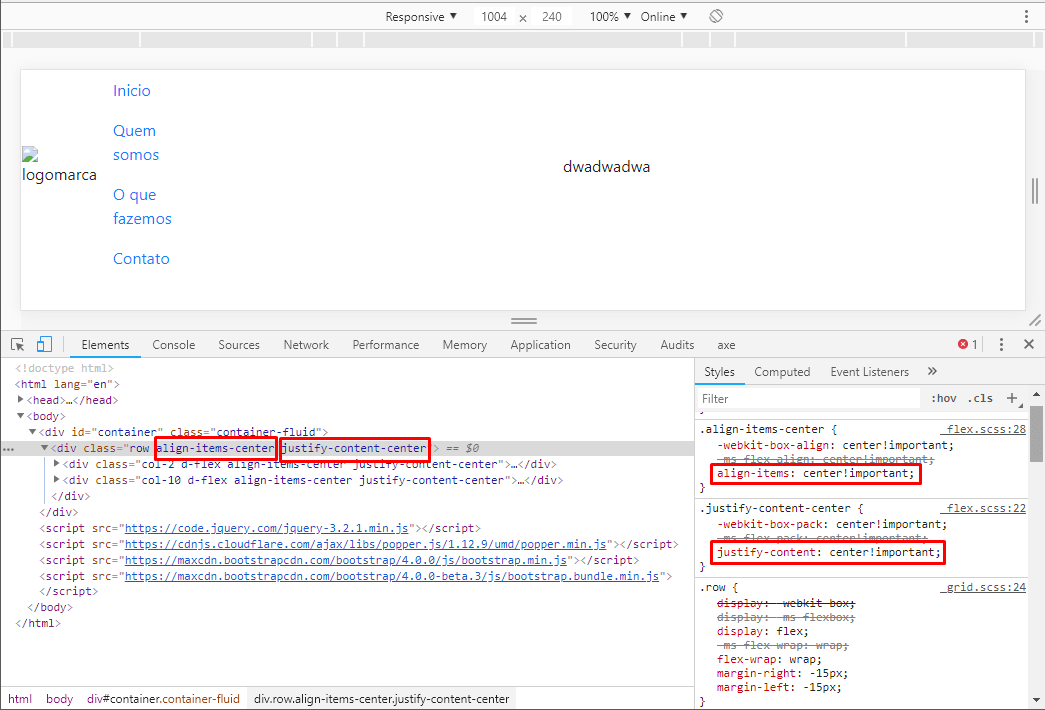Viewport: 1045px width, 710px height.
Task: Click the Contato link
Action: point(141,259)
